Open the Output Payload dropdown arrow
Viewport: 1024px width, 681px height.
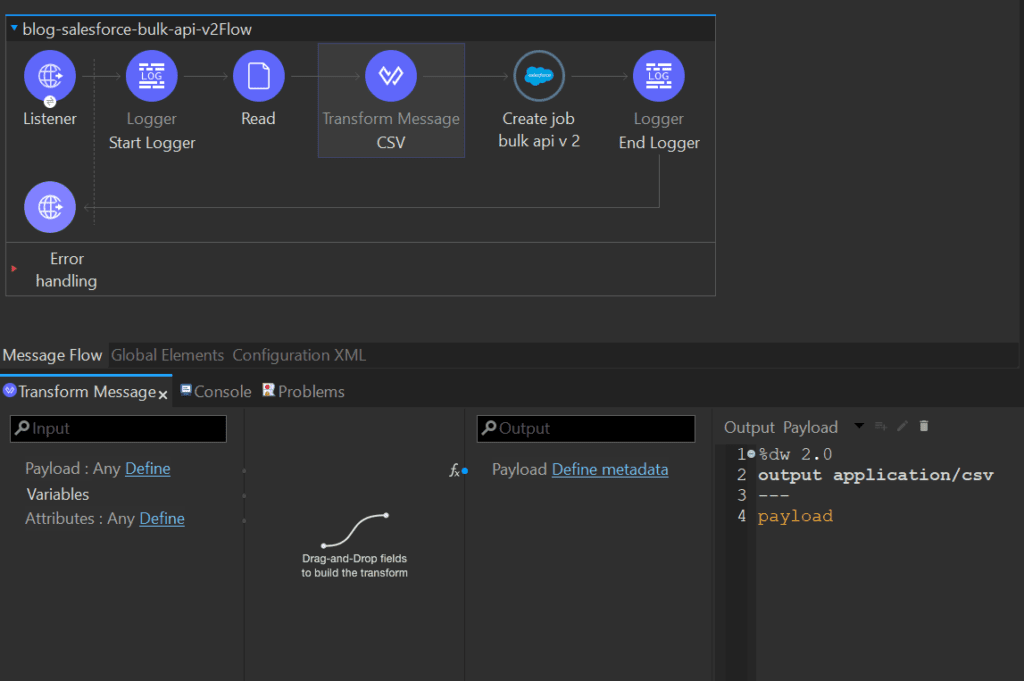click(x=858, y=426)
